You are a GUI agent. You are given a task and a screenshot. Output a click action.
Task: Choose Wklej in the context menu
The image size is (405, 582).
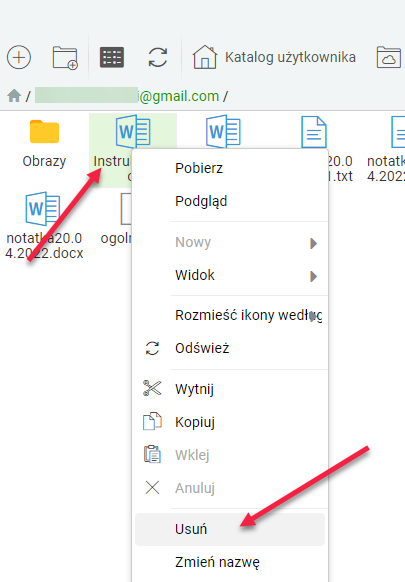pyautogui.click(x=230, y=455)
